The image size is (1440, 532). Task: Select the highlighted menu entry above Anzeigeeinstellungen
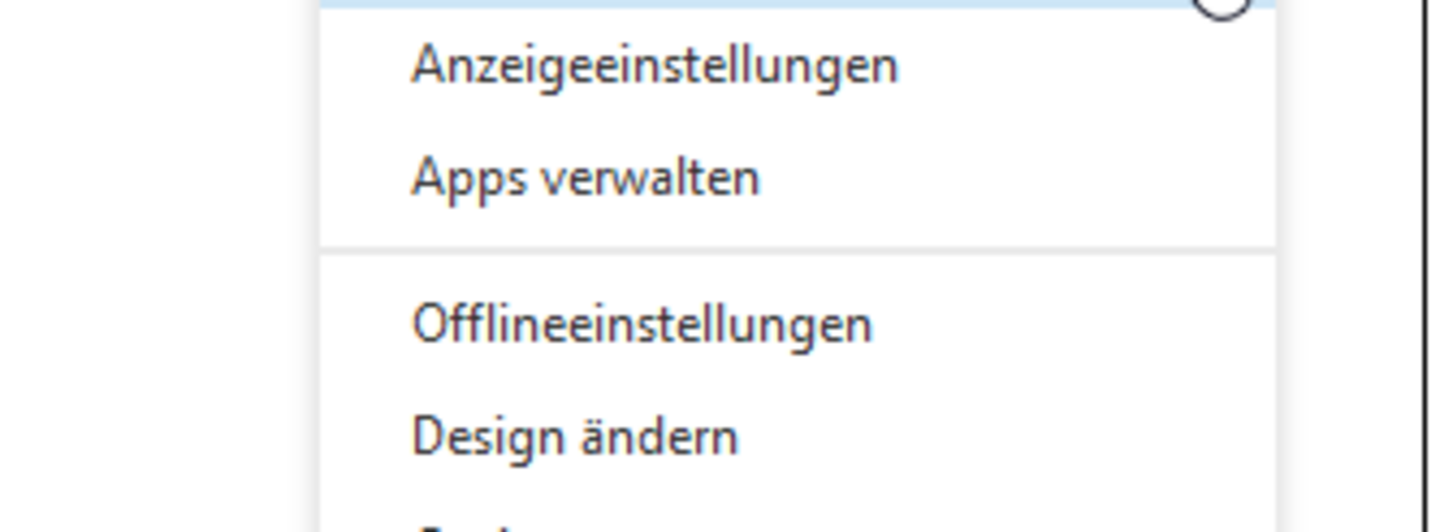click(797, 4)
